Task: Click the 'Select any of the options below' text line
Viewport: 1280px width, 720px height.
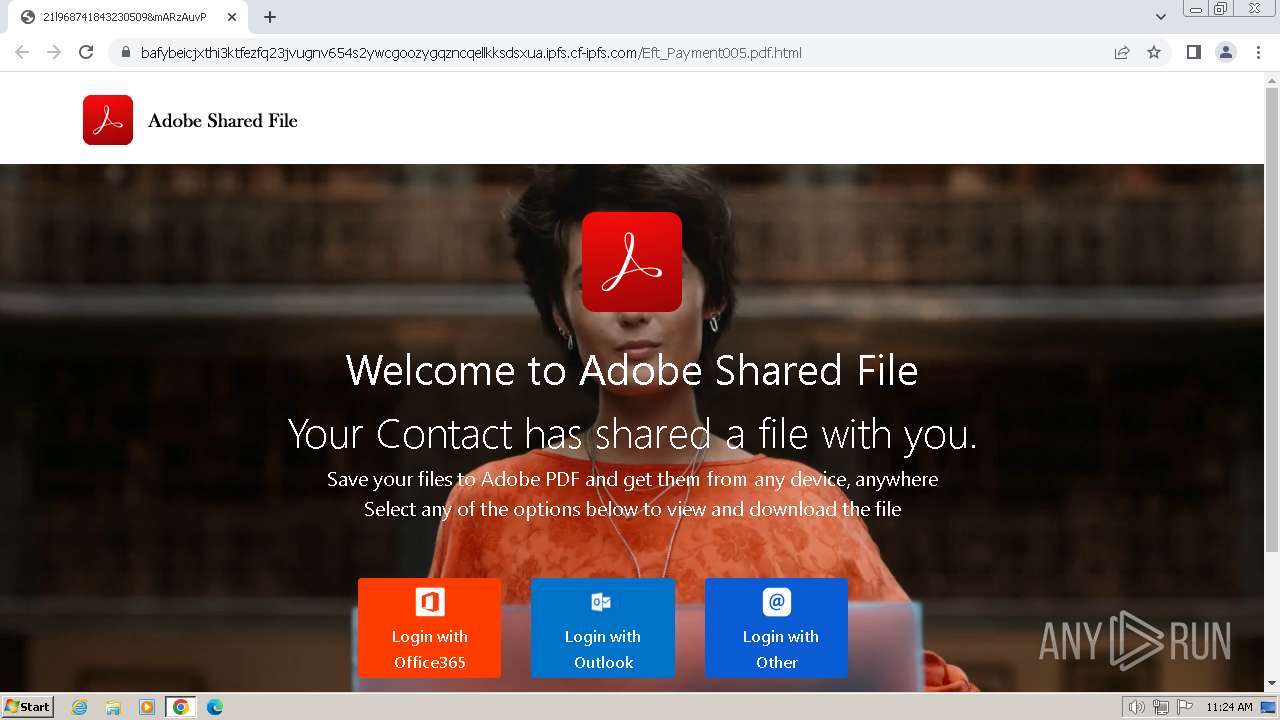Action: click(632, 509)
